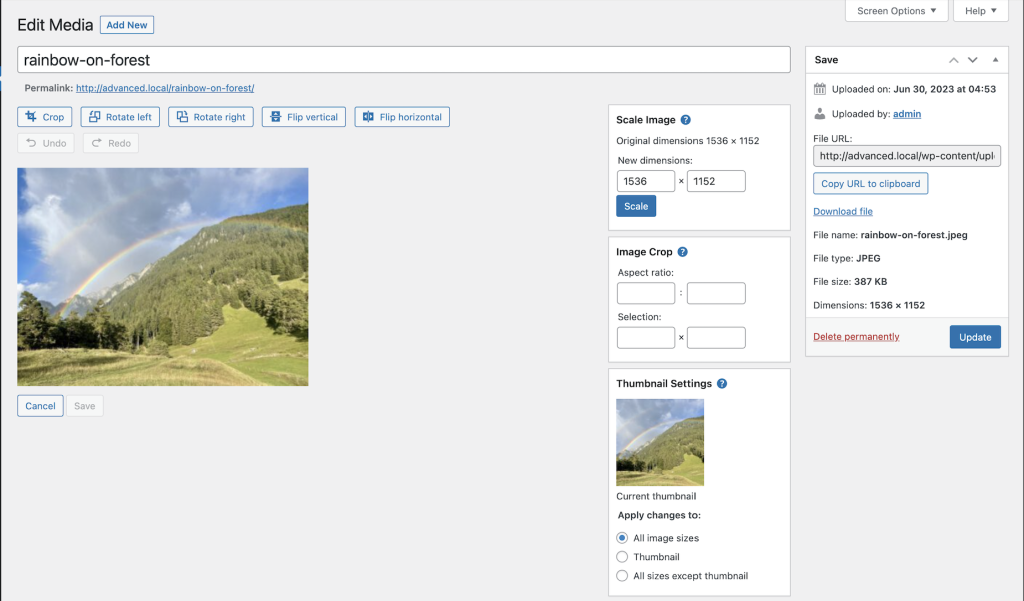Open the Screen Options dropdown
Viewport: 1024px width, 601px height.
click(x=897, y=11)
